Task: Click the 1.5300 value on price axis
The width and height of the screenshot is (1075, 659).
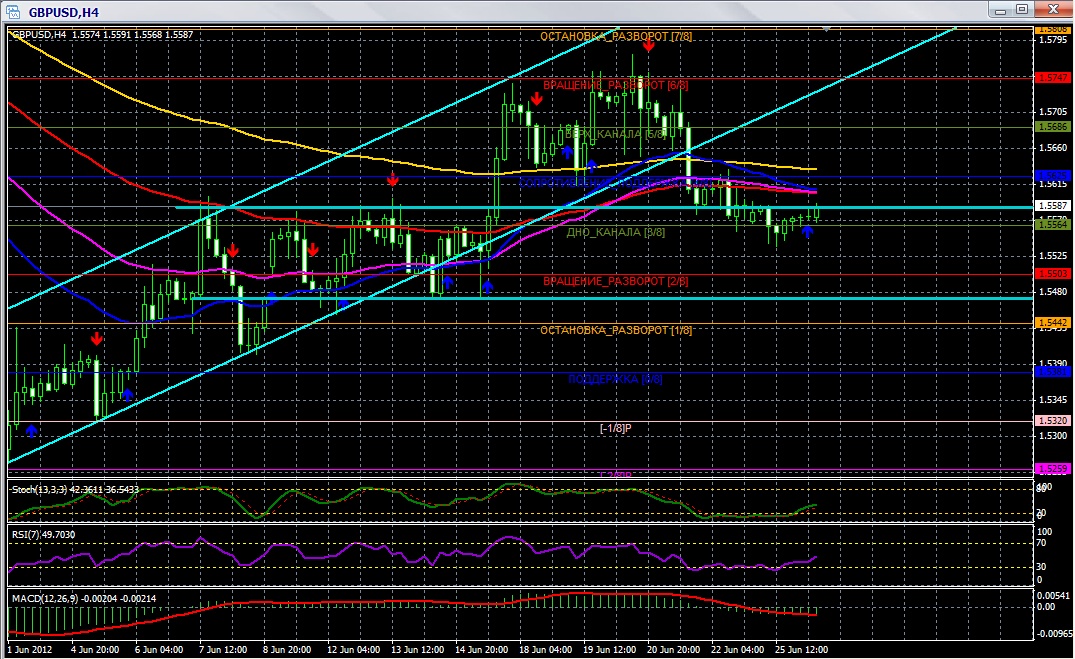Action: click(1053, 435)
